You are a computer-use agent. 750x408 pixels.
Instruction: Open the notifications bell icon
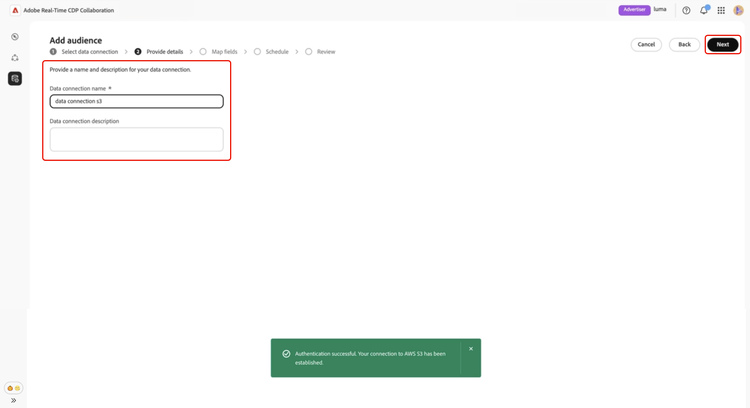coord(704,10)
